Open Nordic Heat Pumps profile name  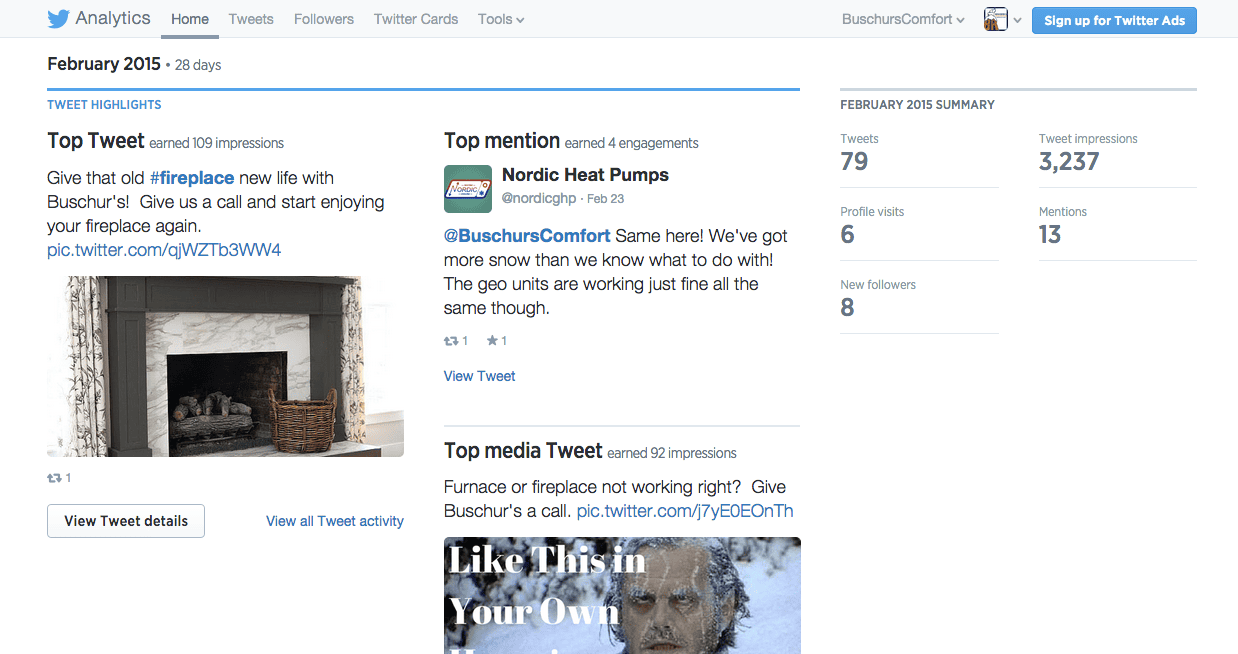(585, 175)
